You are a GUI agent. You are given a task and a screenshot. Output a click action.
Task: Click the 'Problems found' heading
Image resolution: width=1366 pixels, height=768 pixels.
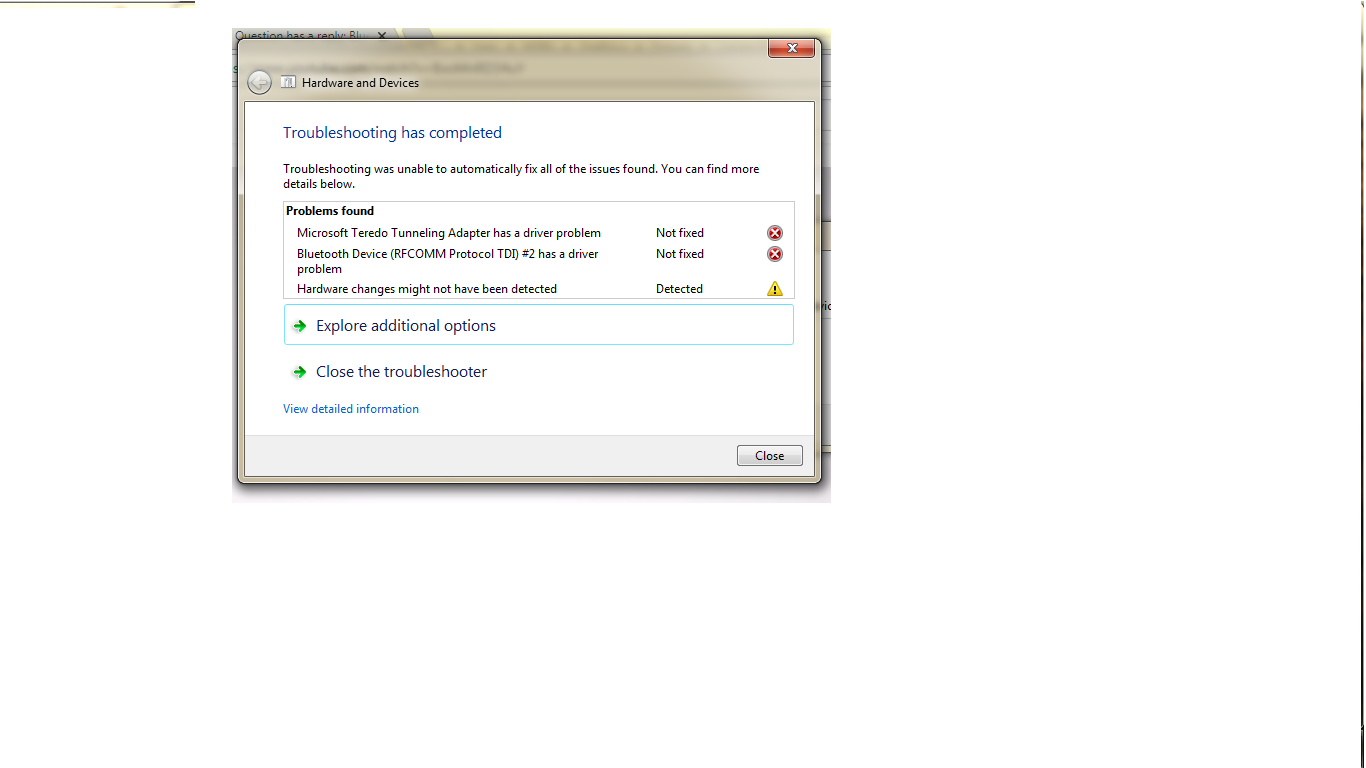tap(330, 211)
